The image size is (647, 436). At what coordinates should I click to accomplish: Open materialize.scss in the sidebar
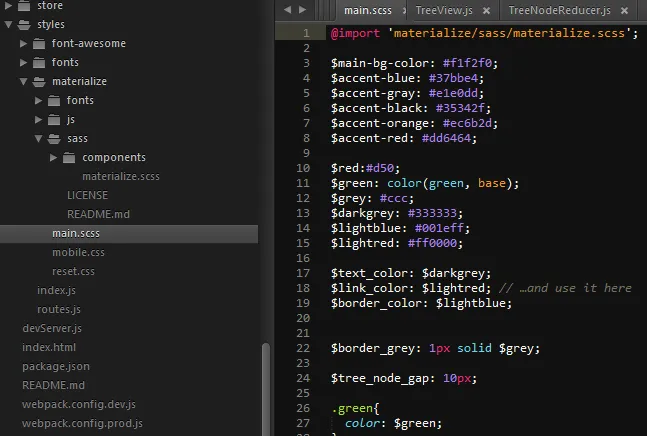121,177
